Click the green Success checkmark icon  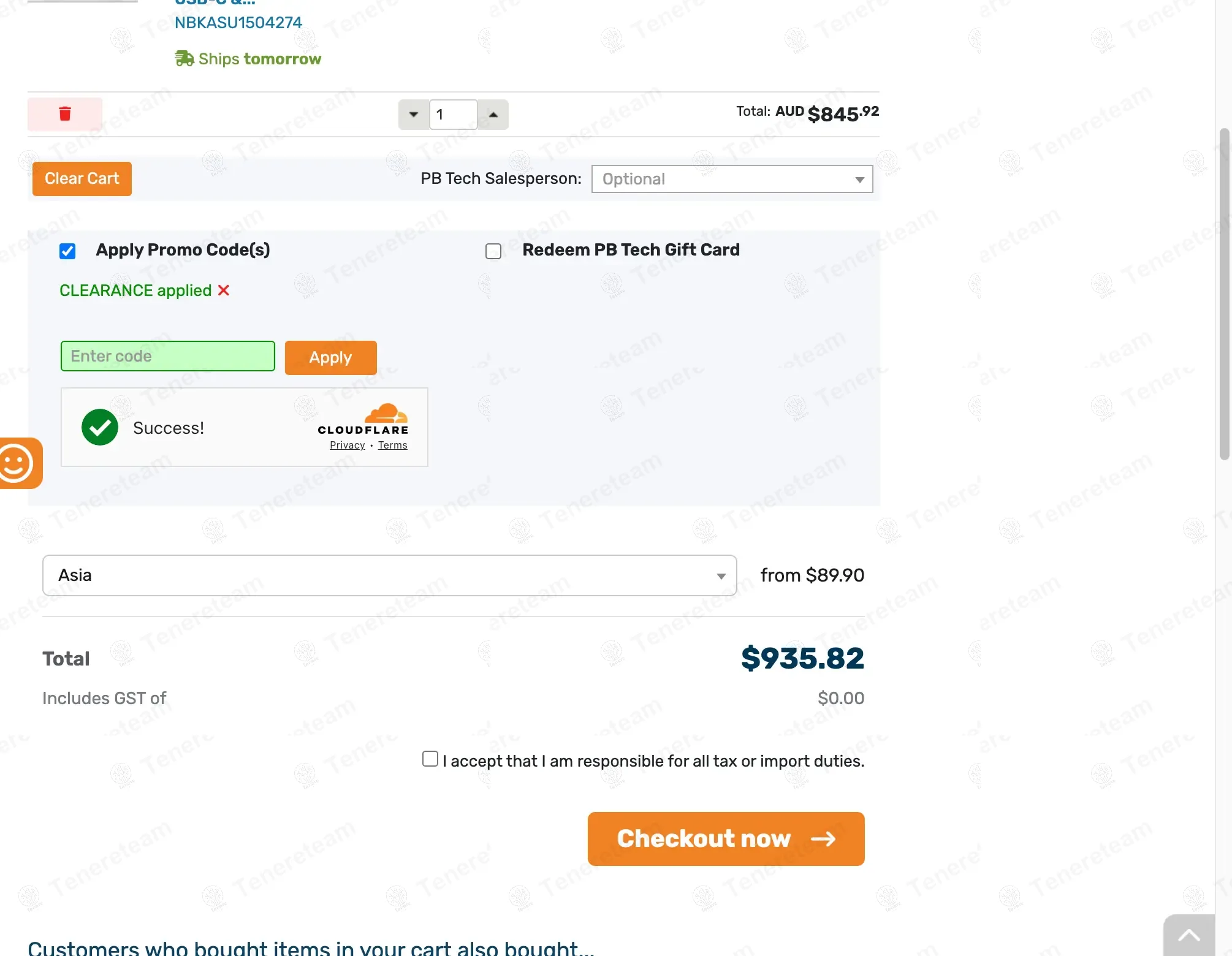tap(100, 427)
